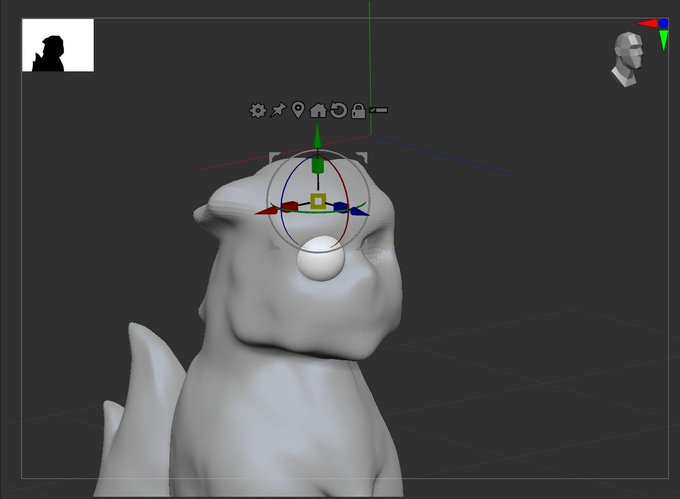Click the green upward move arrow cone
The height and width of the screenshot is (499, 680).
(317, 136)
